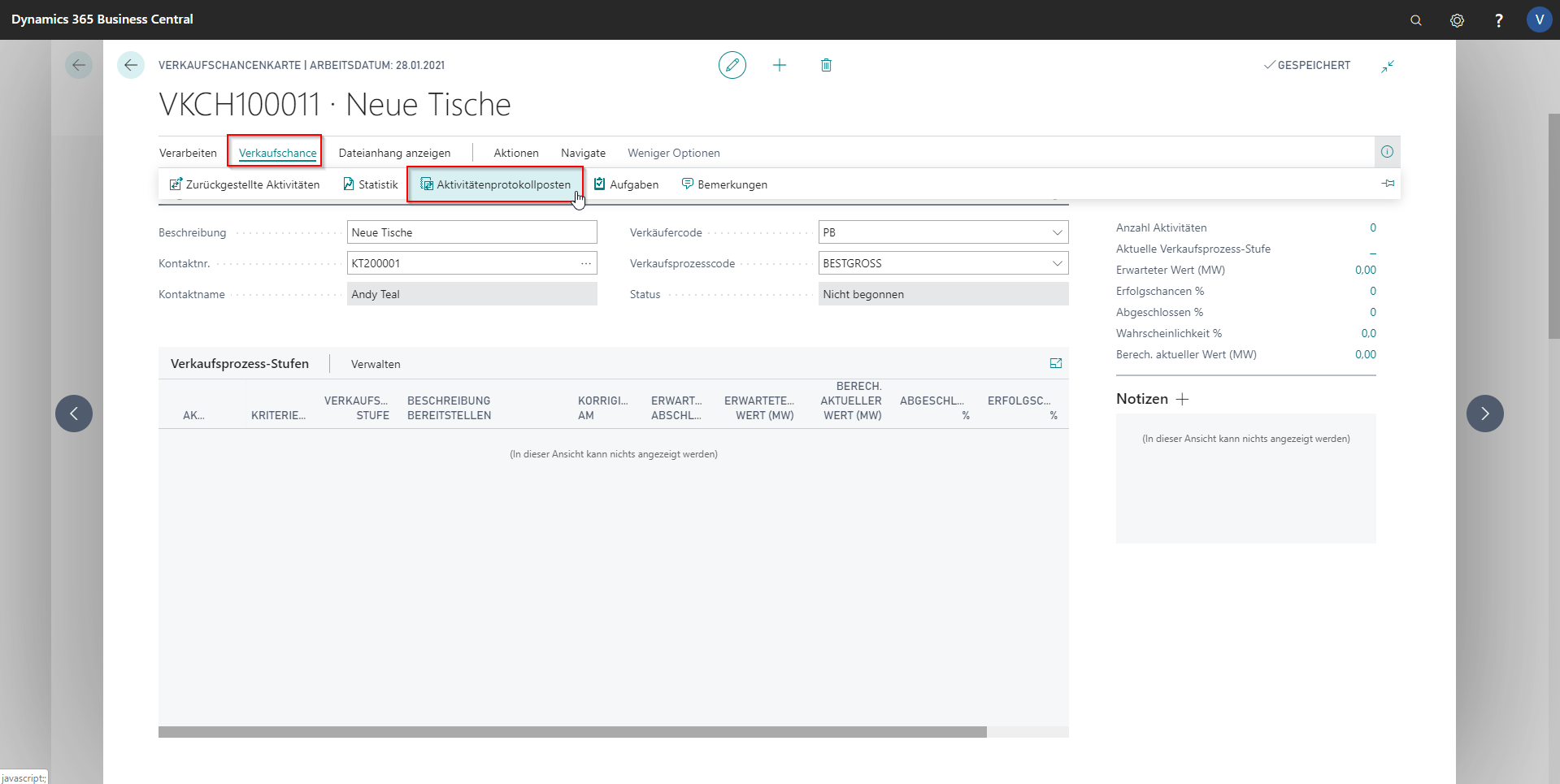Open Bemerkungen action
Screen dimensions: 1560x784
[724, 184]
